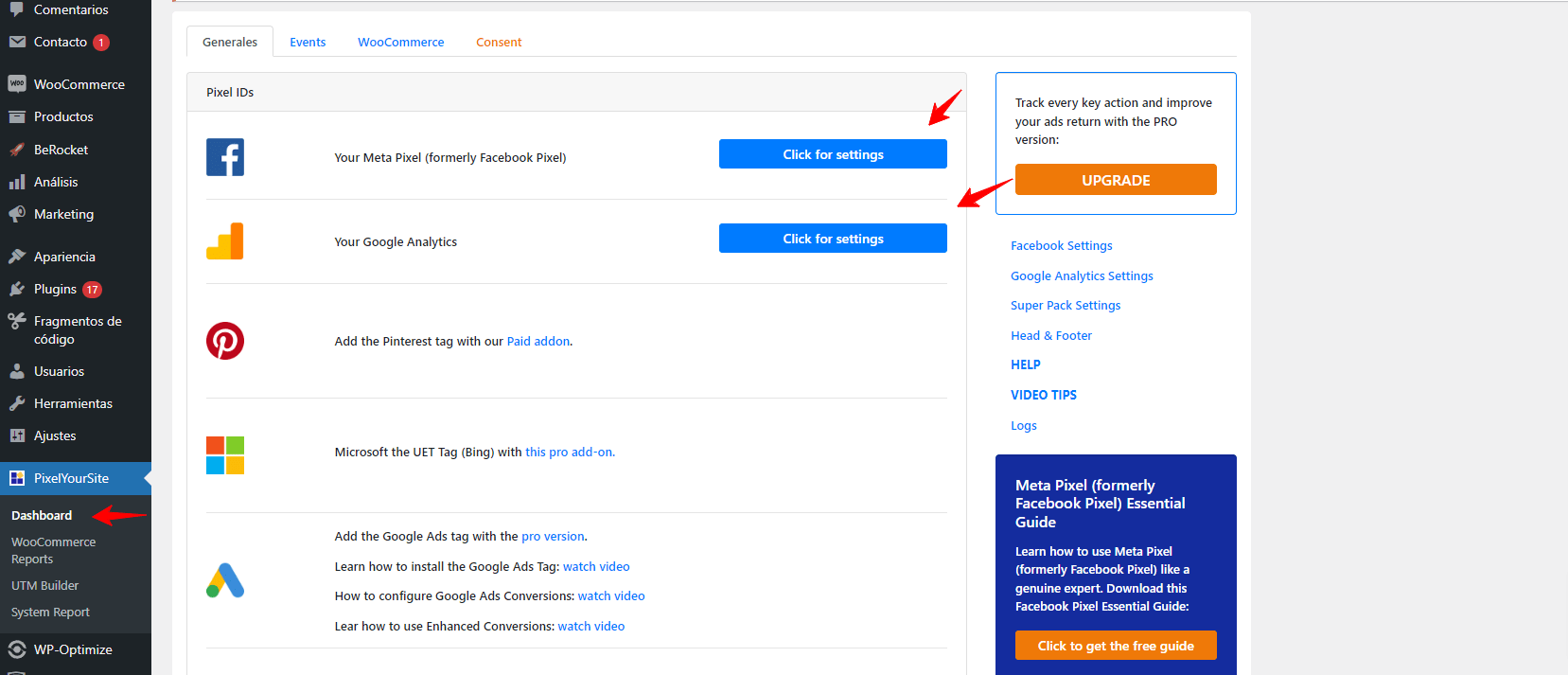Open Google Analytics Click for settings

coord(833,239)
